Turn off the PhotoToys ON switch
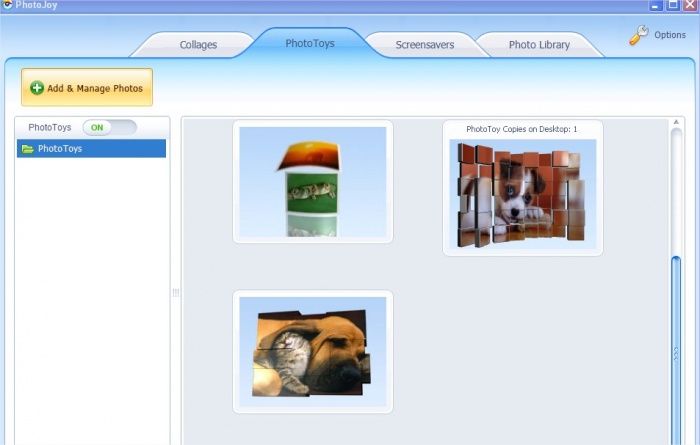Screen dimensions: 700x445 [109, 128]
